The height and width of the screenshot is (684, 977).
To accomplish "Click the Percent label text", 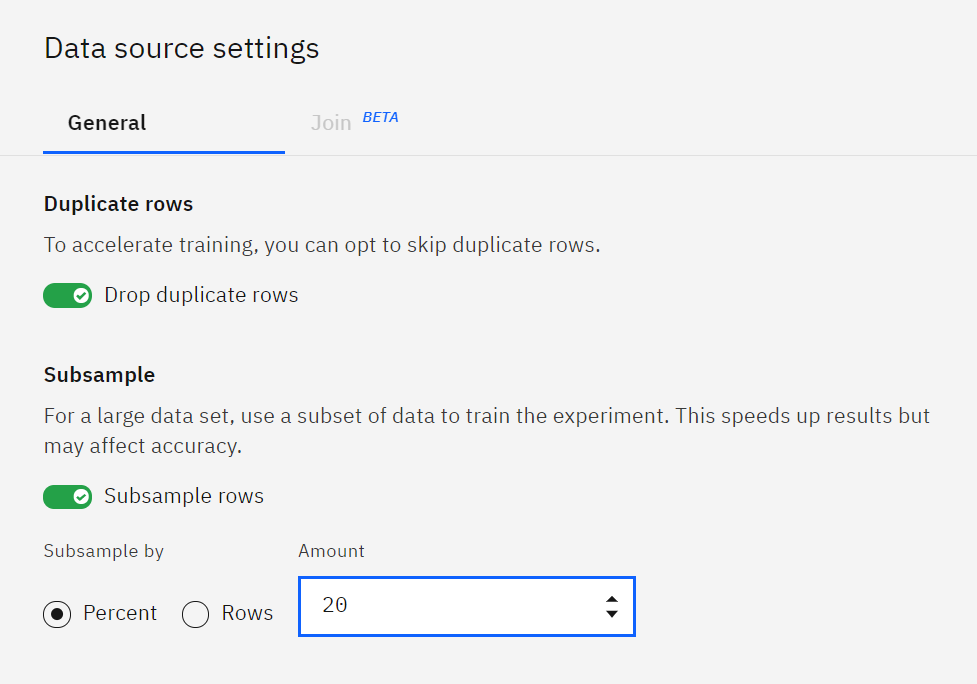I will tap(120, 614).
